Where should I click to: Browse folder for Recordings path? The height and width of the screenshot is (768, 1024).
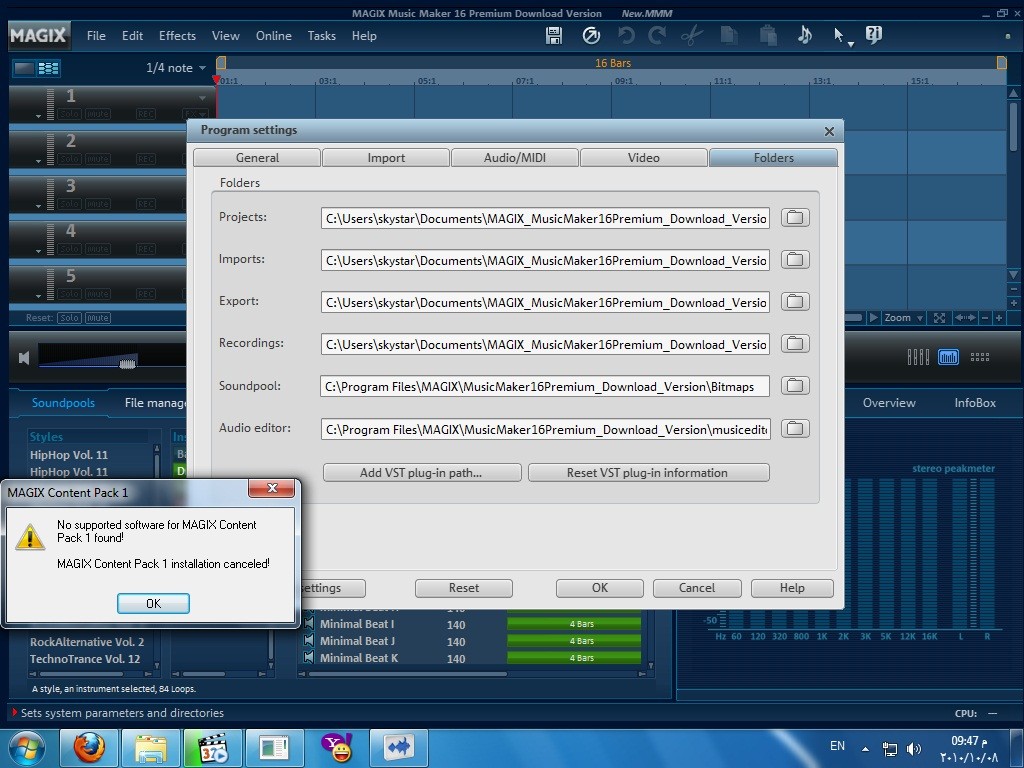click(x=795, y=344)
